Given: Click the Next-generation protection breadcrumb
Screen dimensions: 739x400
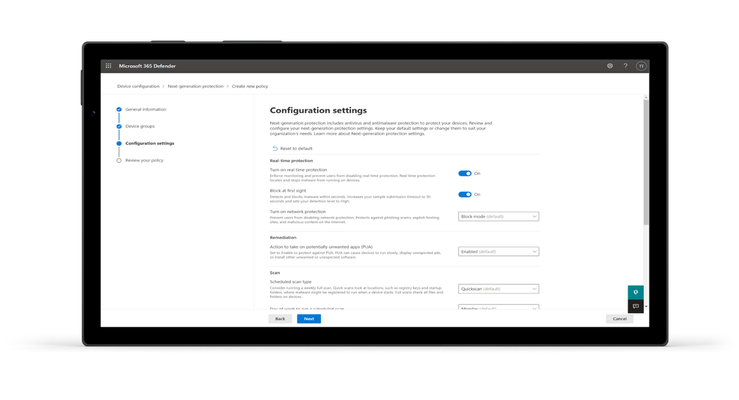Looking at the screenshot, I should tap(196, 86).
